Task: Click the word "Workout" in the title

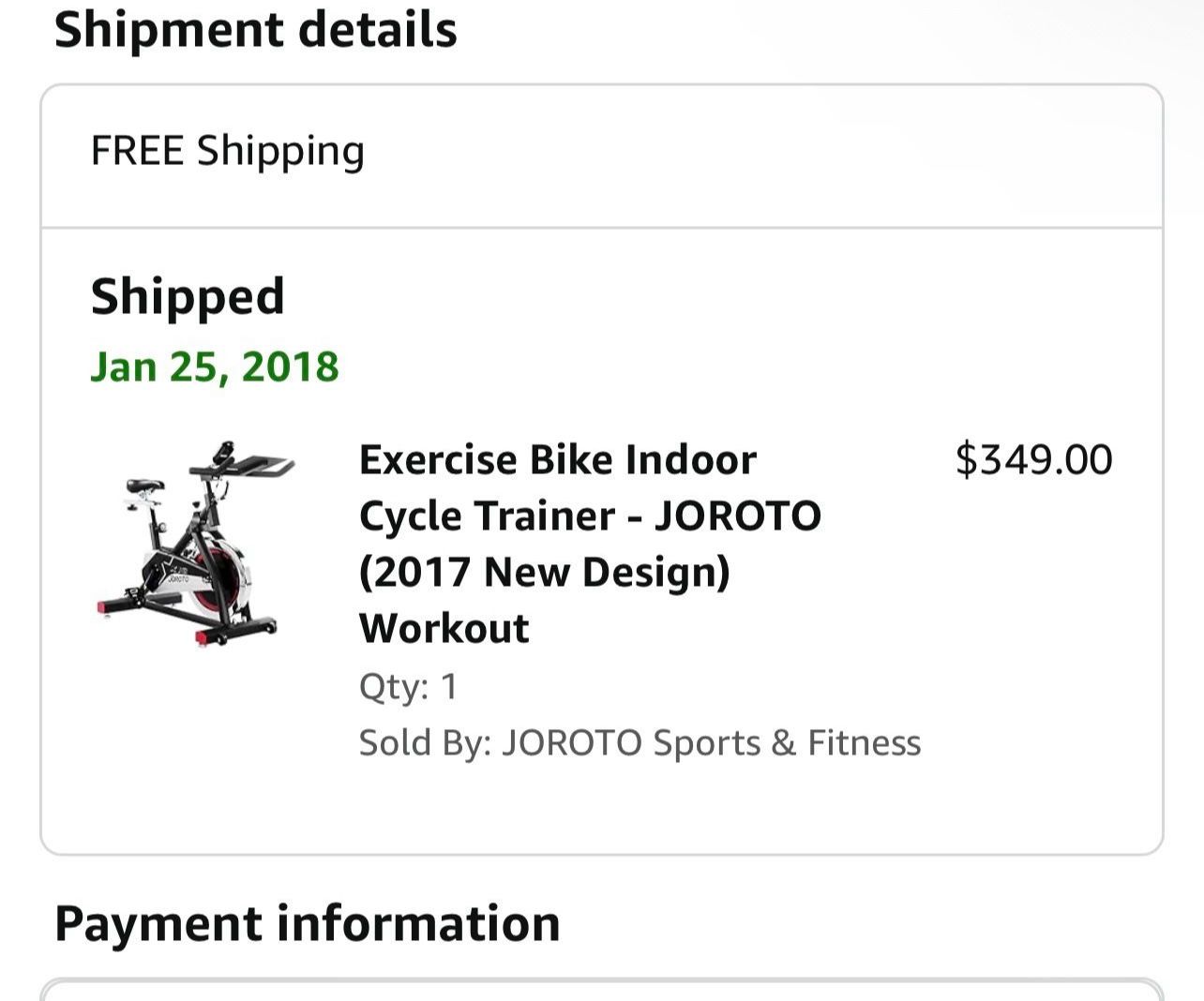Action: click(x=444, y=629)
